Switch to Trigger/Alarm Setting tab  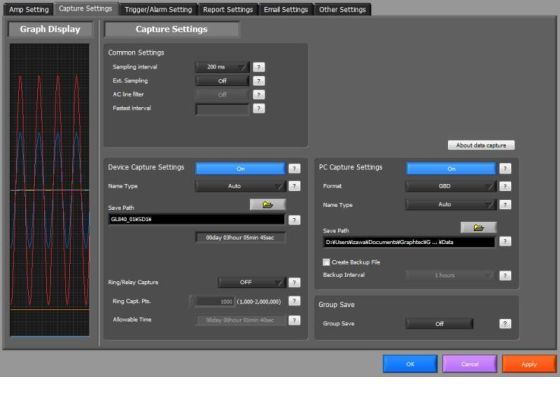pos(158,10)
